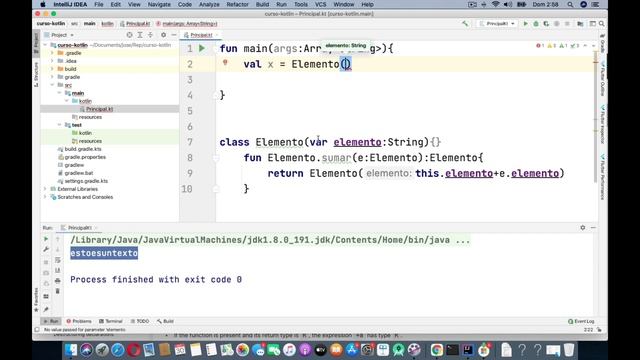Hide the Run tool window

(593, 227)
